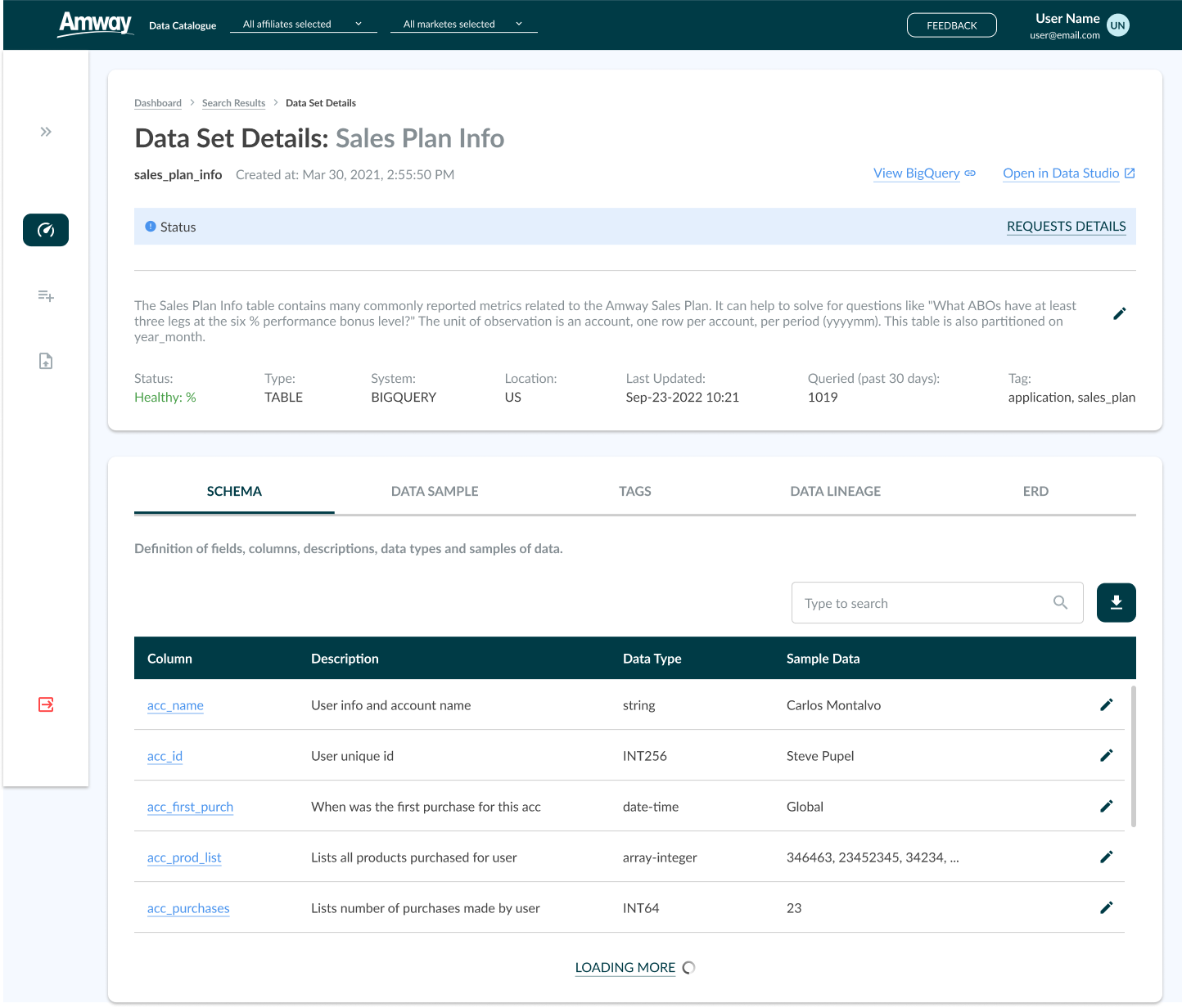Open the All affiliates selected dropdown
The width and height of the screenshot is (1182, 1008).
(x=303, y=25)
